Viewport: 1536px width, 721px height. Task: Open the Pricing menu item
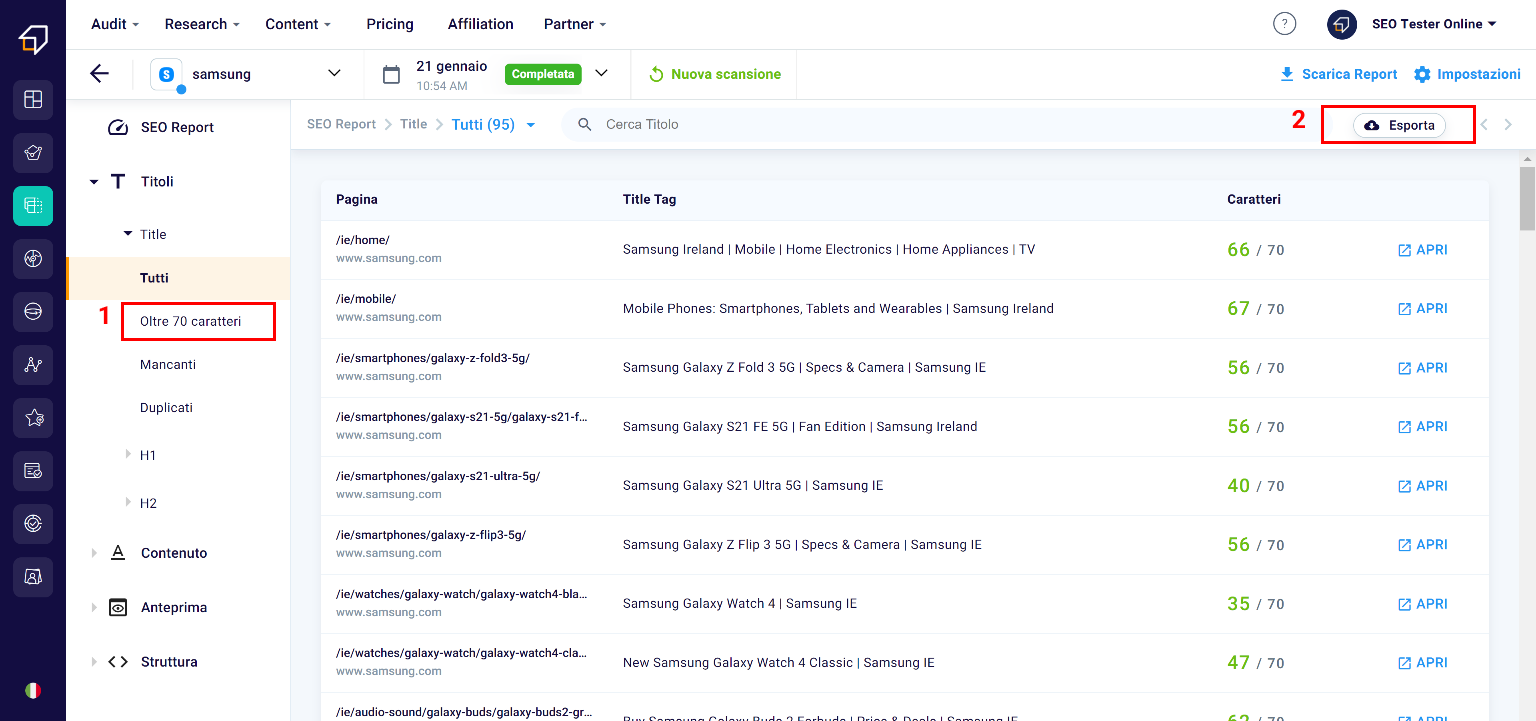[389, 24]
